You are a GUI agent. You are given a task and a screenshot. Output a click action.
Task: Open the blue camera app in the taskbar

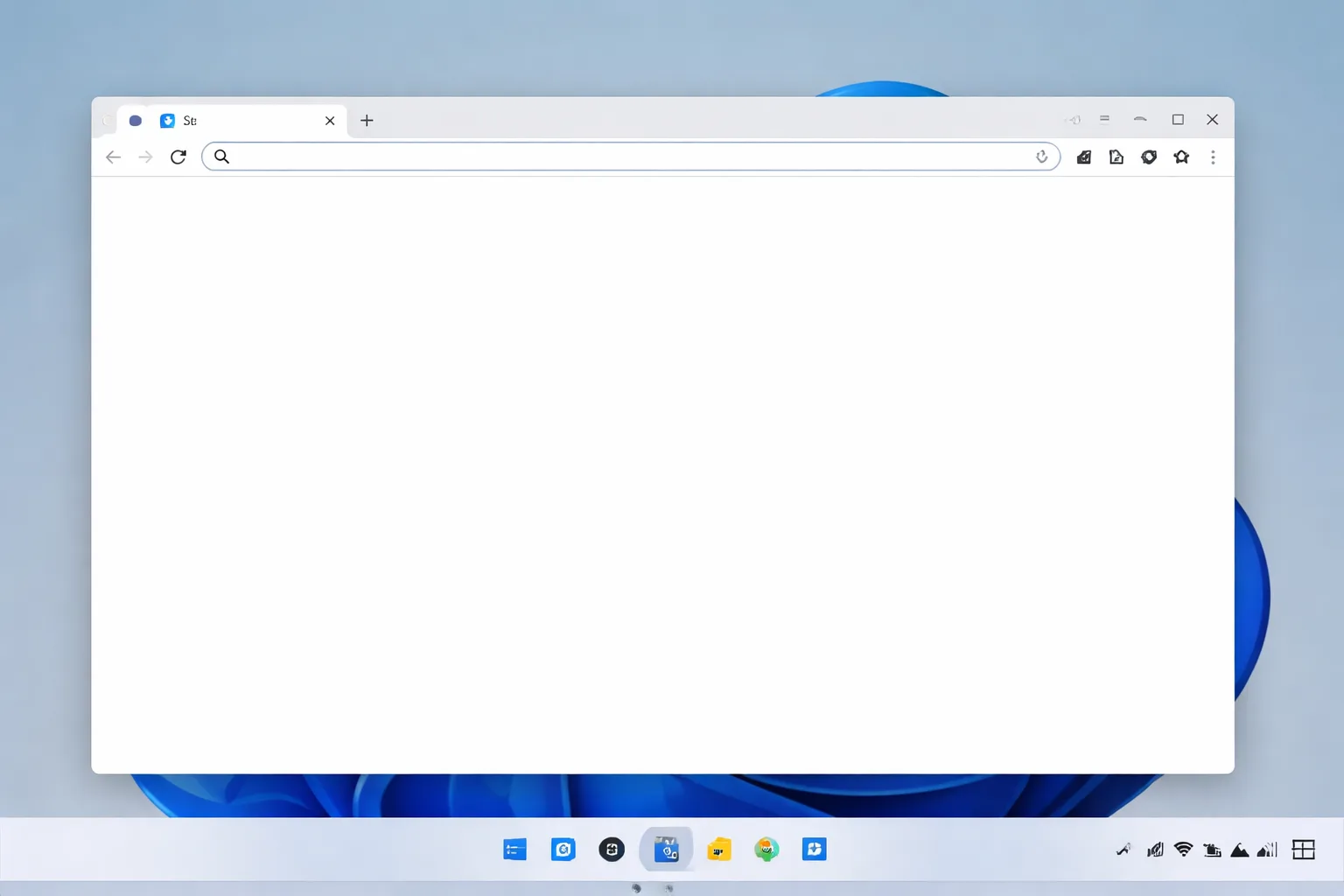pos(563,849)
